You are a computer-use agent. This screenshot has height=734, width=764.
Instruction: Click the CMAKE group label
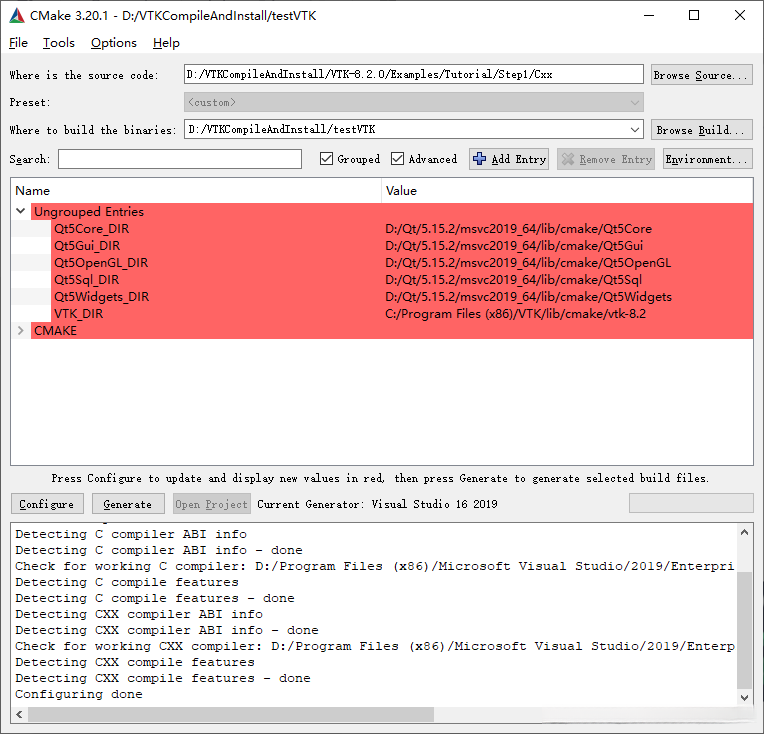56,330
